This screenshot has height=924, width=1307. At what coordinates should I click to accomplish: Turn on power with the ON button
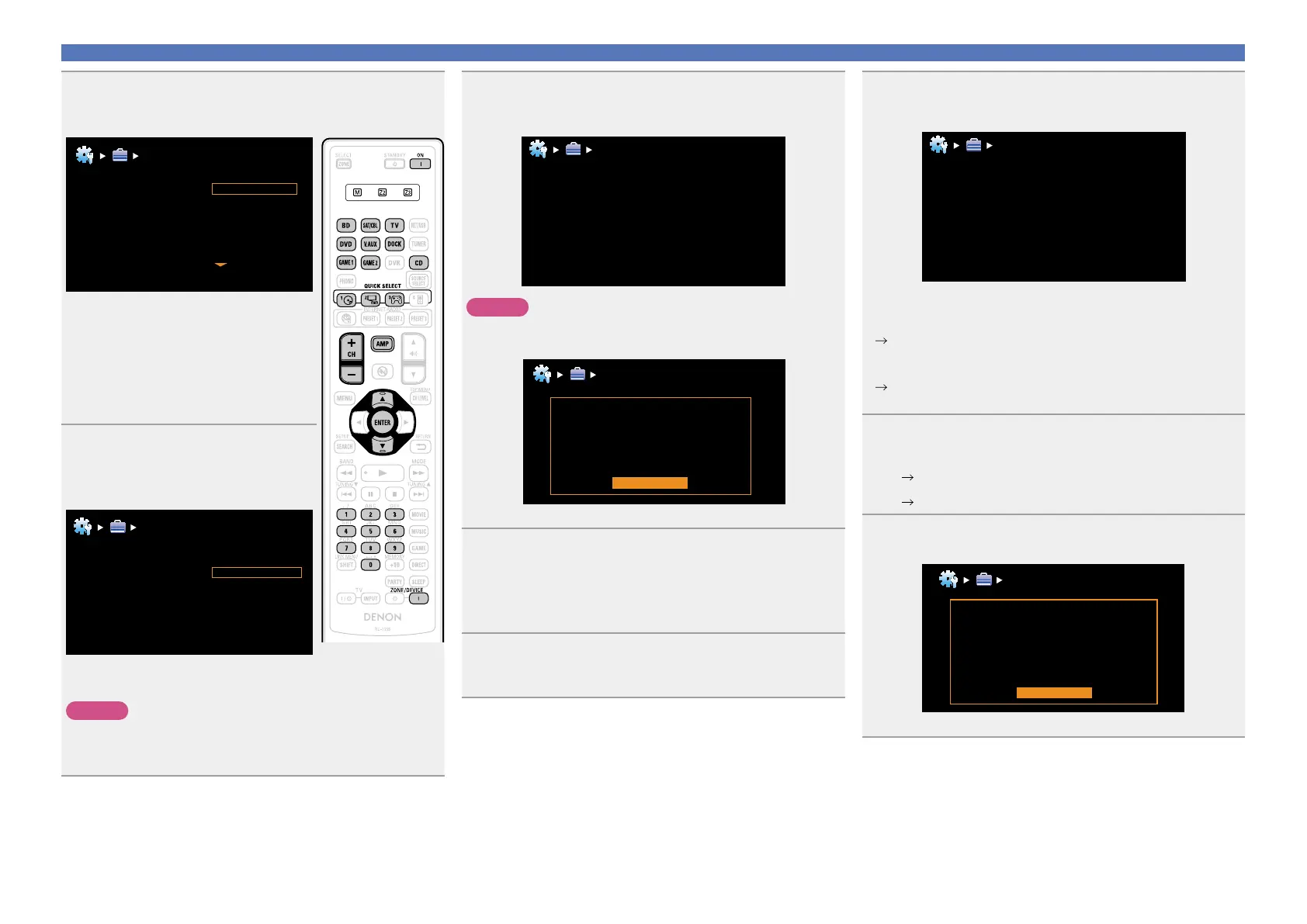pos(420,164)
